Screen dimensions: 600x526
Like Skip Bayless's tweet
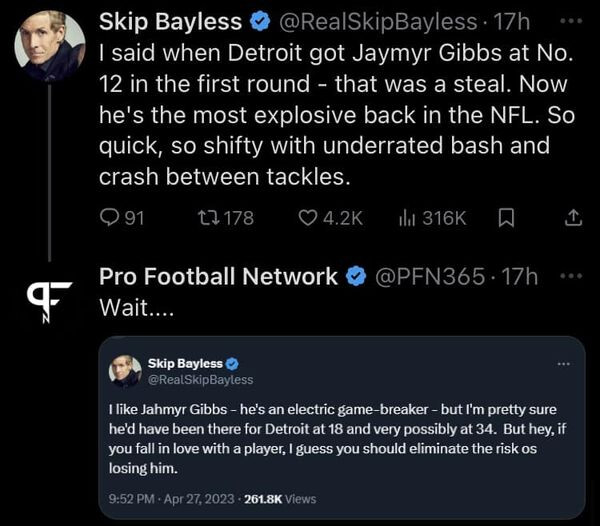(x=309, y=218)
